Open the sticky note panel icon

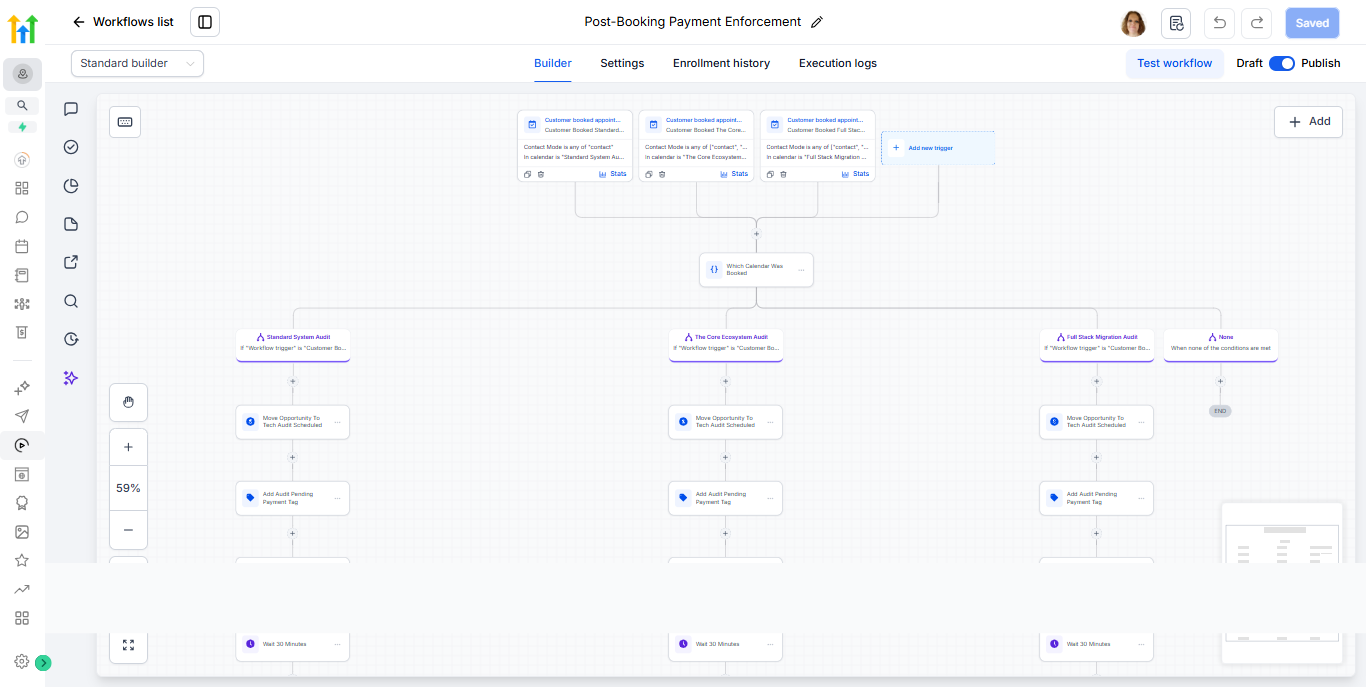click(x=71, y=224)
